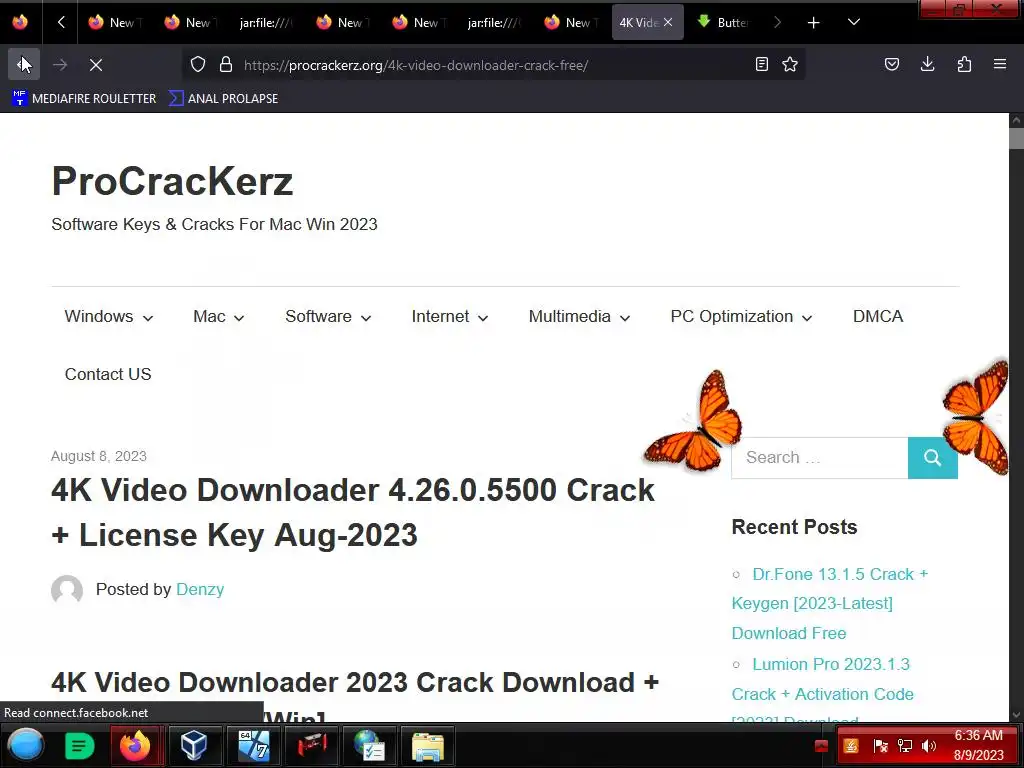This screenshot has height=768, width=1024.
Task: Close the 4K Video tab
Action: (x=668, y=22)
